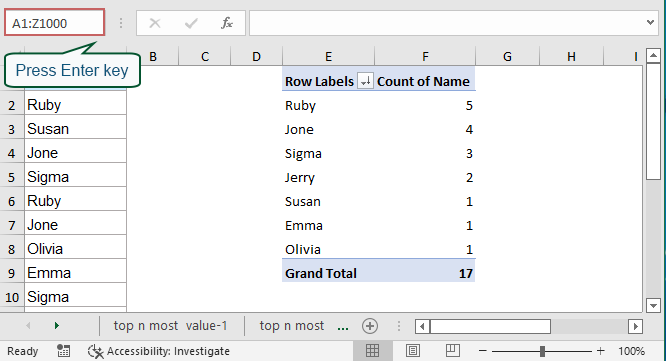Open the Insert Function fx dialog

pyautogui.click(x=227, y=23)
